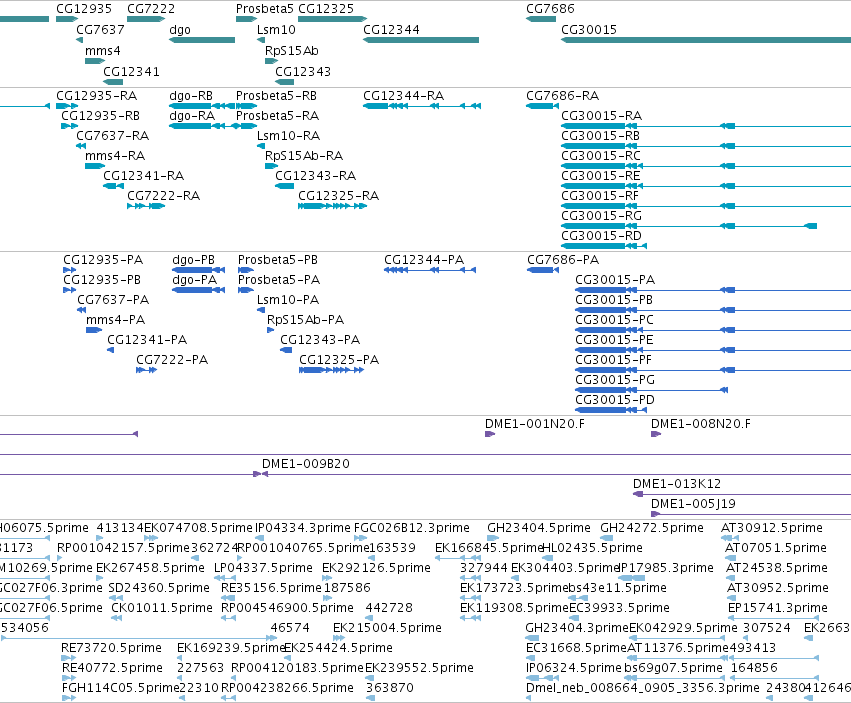Click the dgo gene bar glyph
The width and height of the screenshot is (851, 703).
click(202, 40)
